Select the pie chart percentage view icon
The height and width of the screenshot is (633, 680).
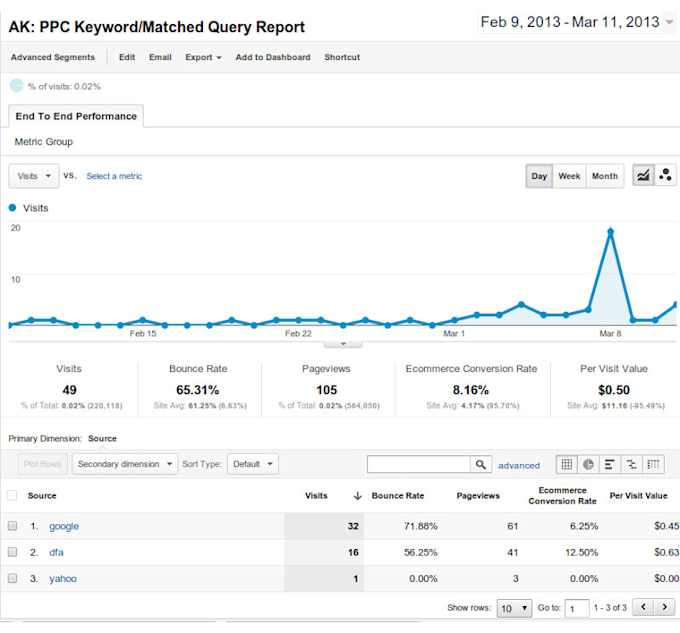[x=588, y=464]
